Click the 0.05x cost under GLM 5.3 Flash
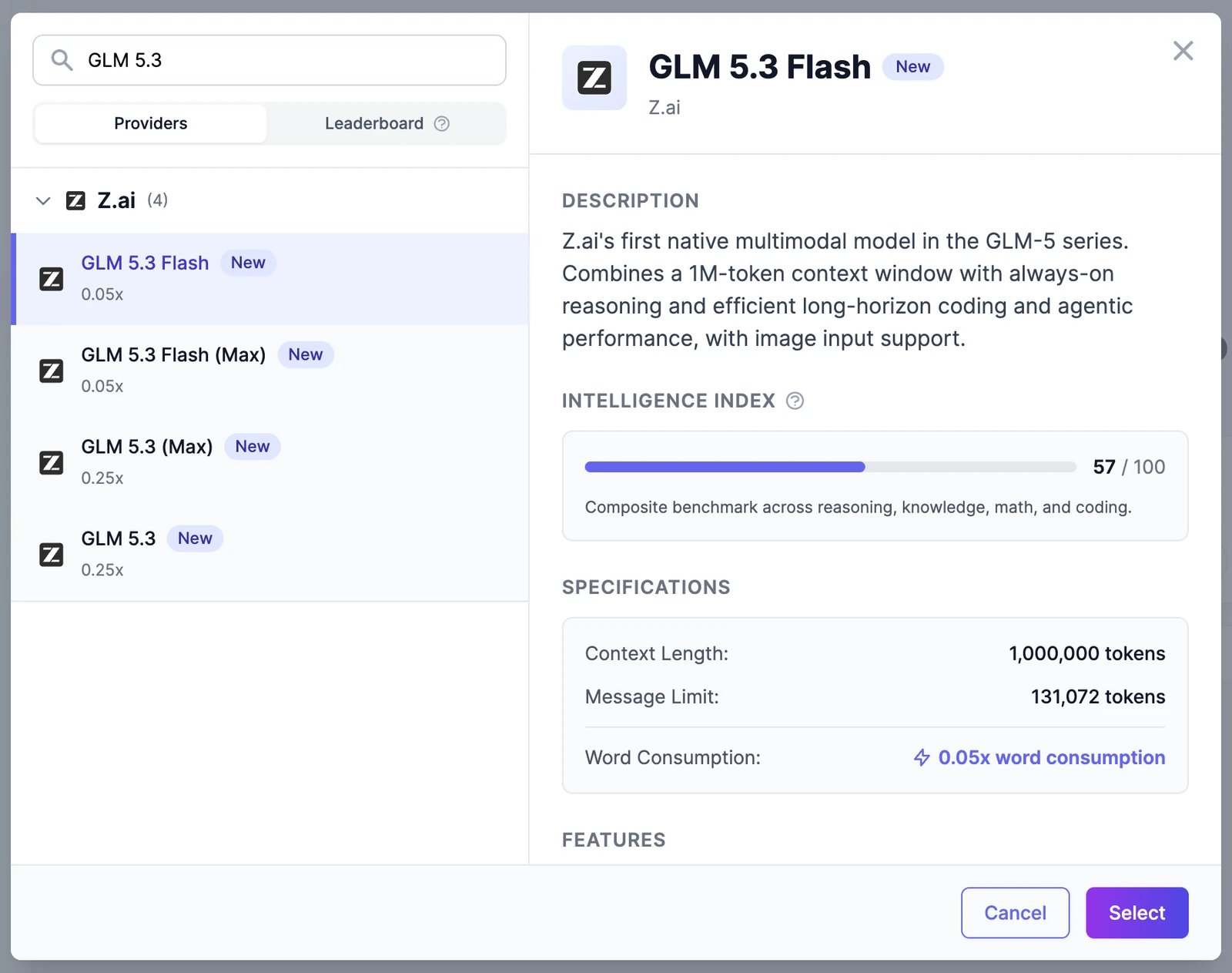1232x973 pixels. (102, 294)
